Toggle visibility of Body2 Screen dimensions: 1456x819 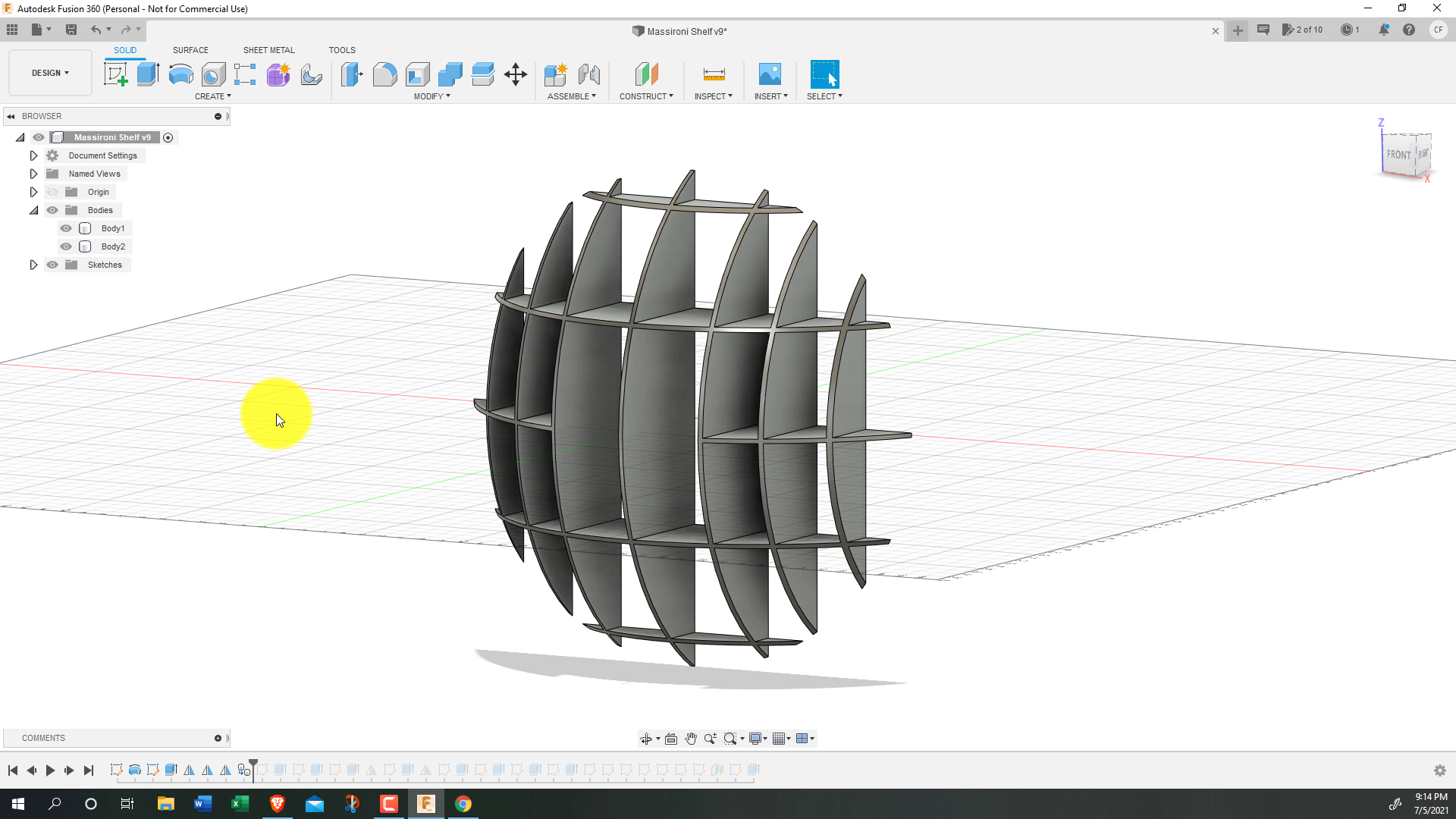[x=66, y=246]
